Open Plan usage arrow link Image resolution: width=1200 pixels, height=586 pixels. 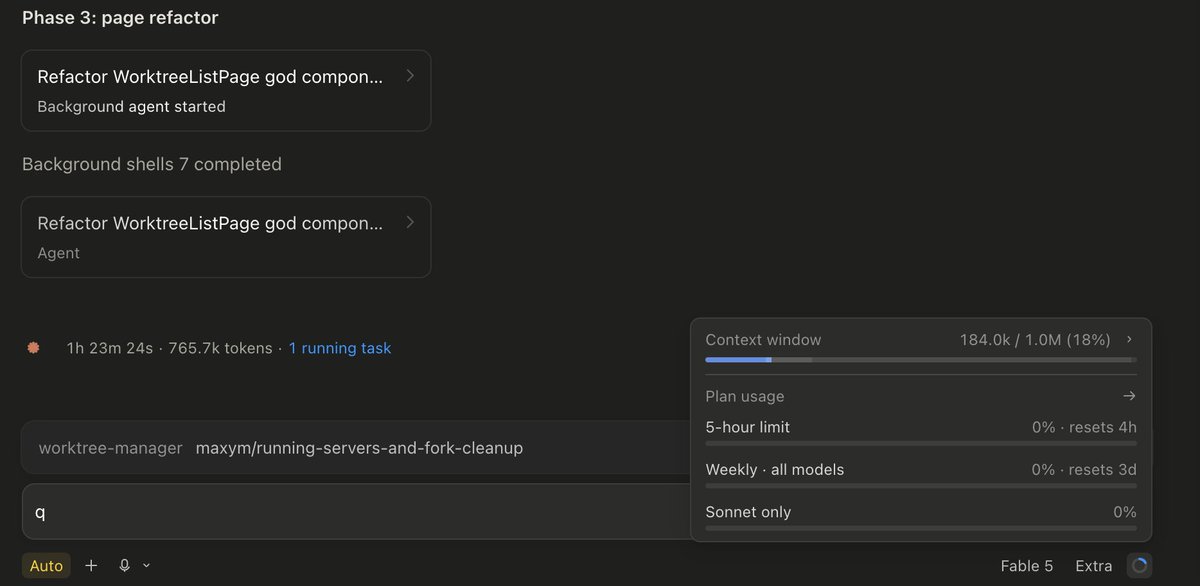point(1130,396)
